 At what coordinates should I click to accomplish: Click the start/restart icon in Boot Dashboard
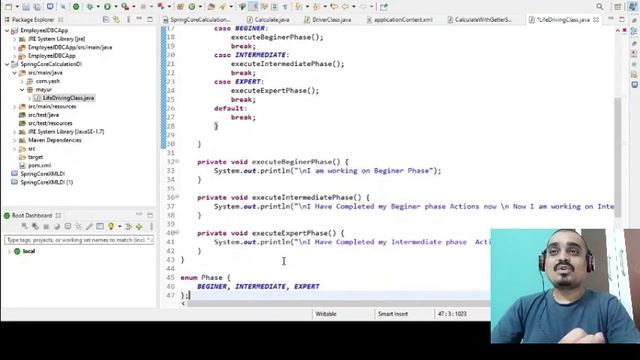tap(25, 227)
